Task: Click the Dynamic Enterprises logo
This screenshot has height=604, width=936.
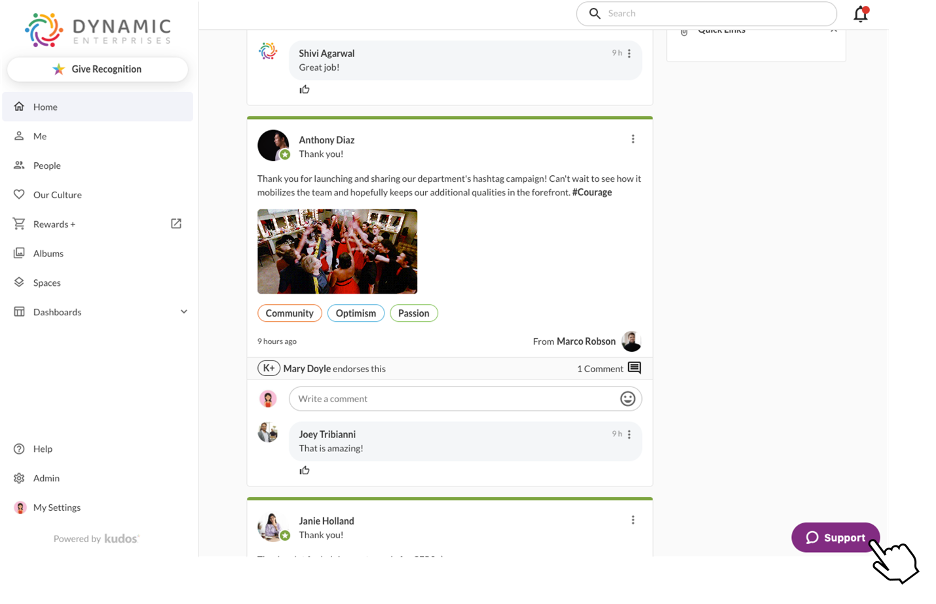Action: [x=98, y=30]
